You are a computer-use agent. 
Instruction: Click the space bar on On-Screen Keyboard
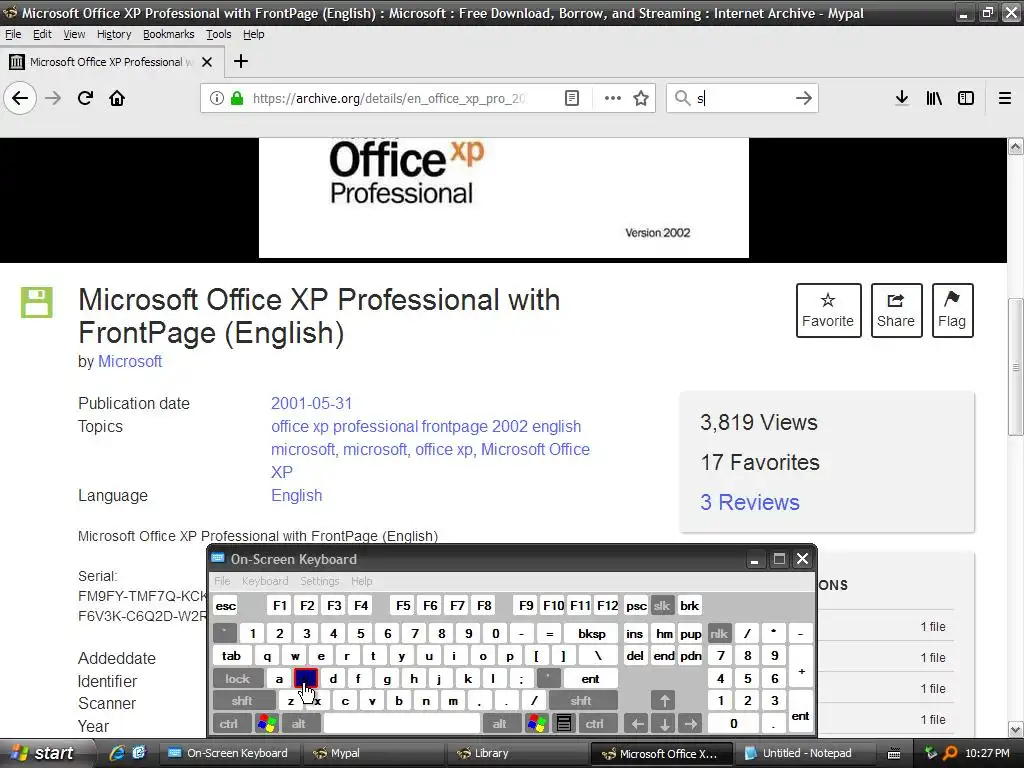[402, 724]
